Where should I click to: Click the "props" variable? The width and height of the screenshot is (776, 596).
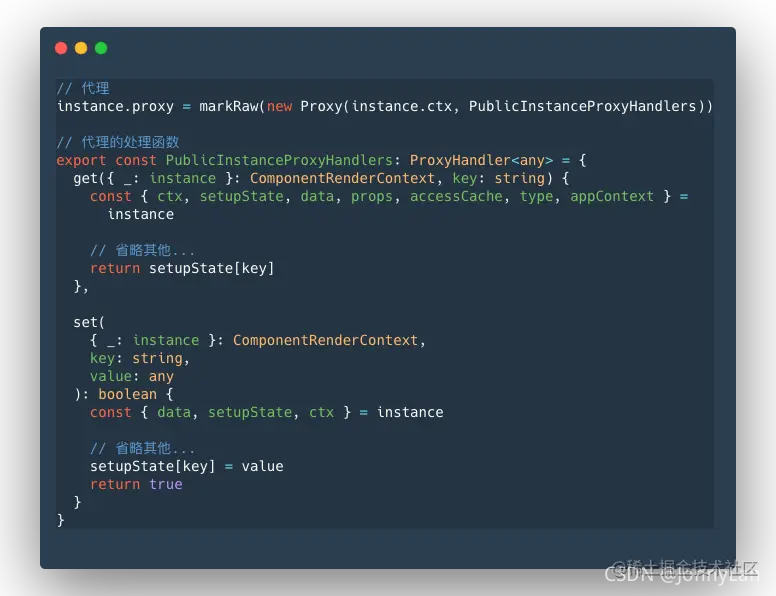(x=371, y=197)
